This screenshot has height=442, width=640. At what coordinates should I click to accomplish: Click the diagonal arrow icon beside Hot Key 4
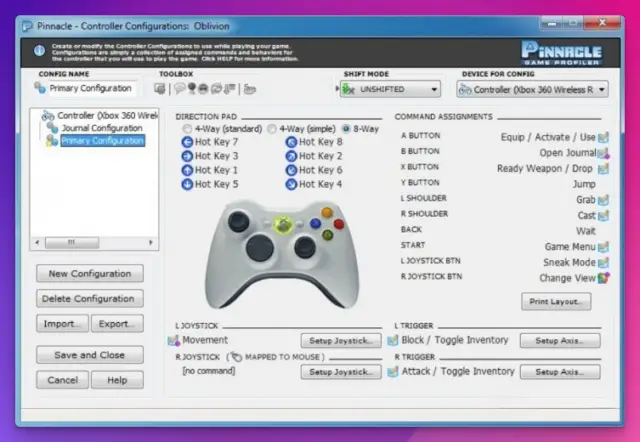pyautogui.click(x=291, y=184)
